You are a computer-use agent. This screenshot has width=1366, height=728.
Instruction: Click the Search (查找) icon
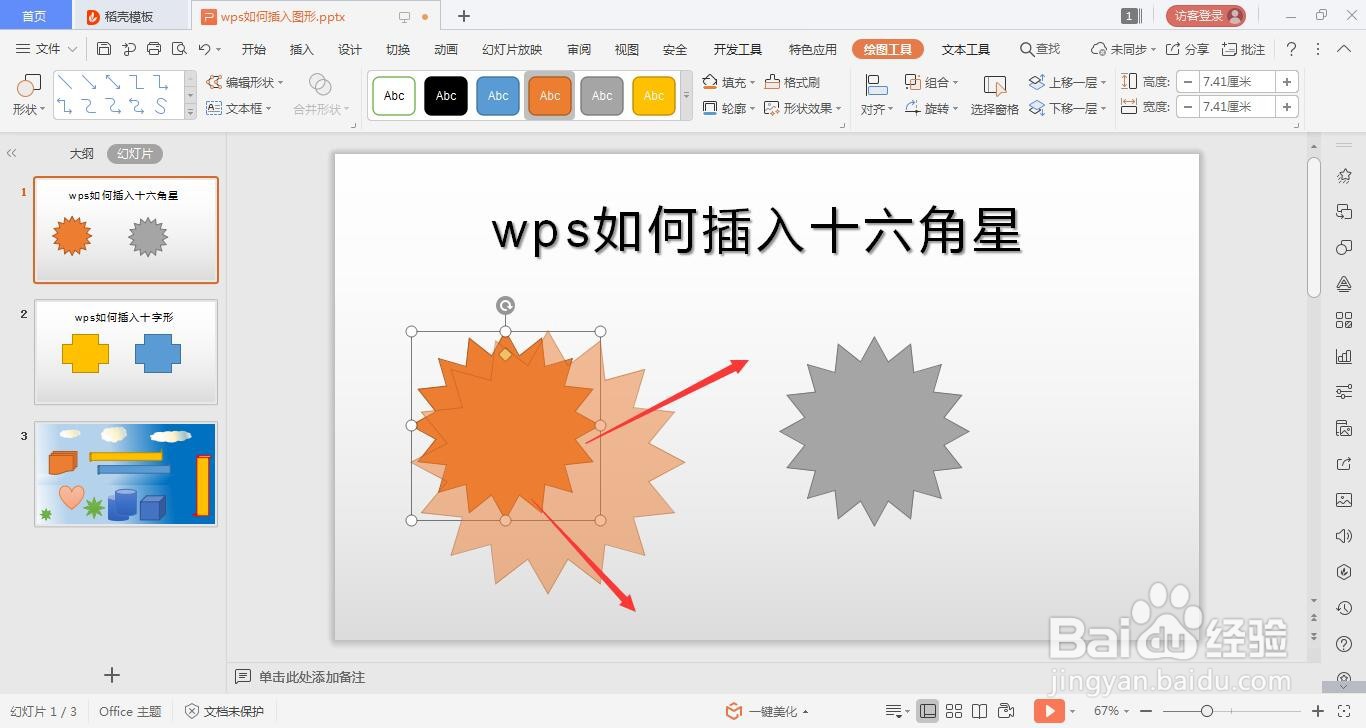[1040, 49]
